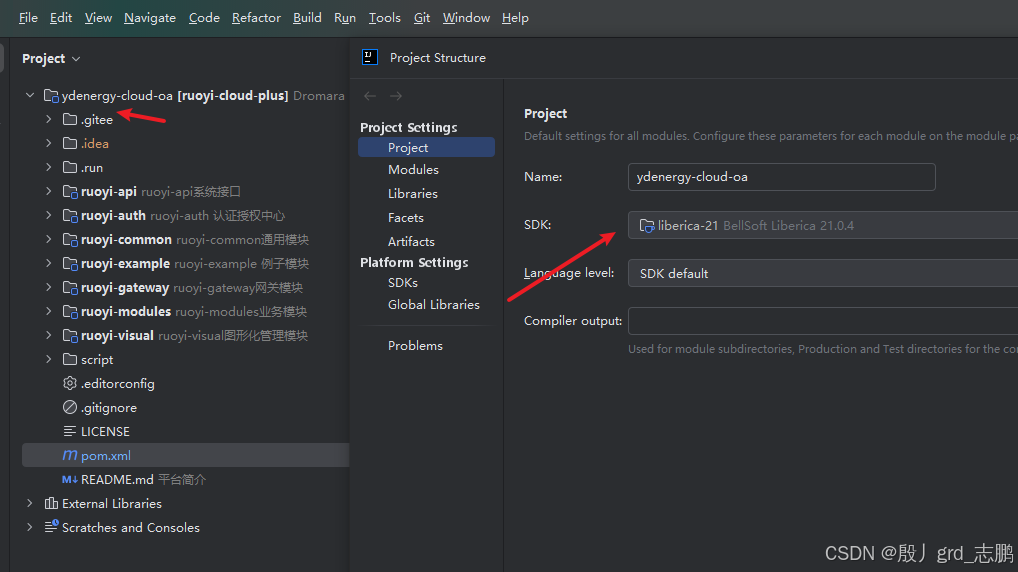Click the gear icon of .editorconfig
Screen dimensions: 1018x572
(x=70, y=384)
